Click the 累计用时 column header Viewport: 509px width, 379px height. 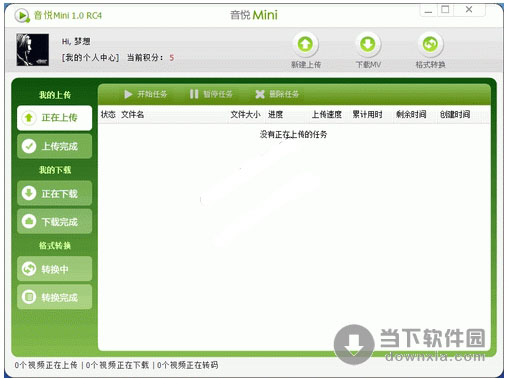(x=367, y=114)
